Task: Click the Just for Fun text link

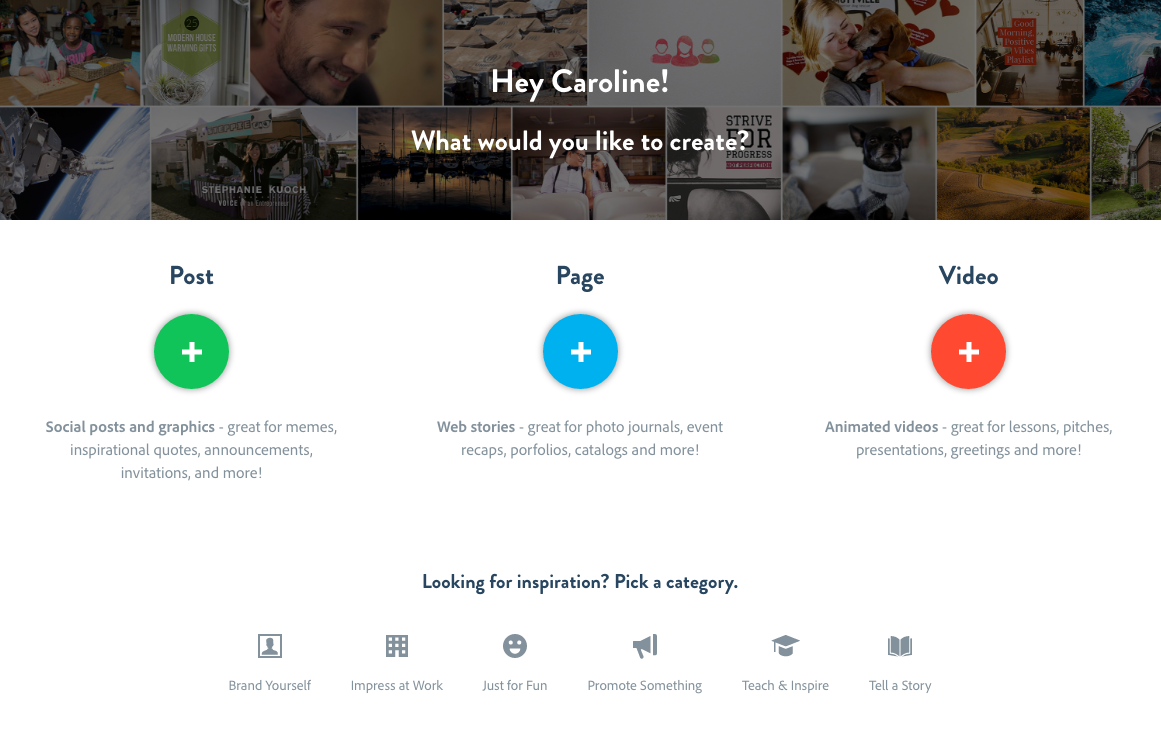Action: tap(515, 686)
